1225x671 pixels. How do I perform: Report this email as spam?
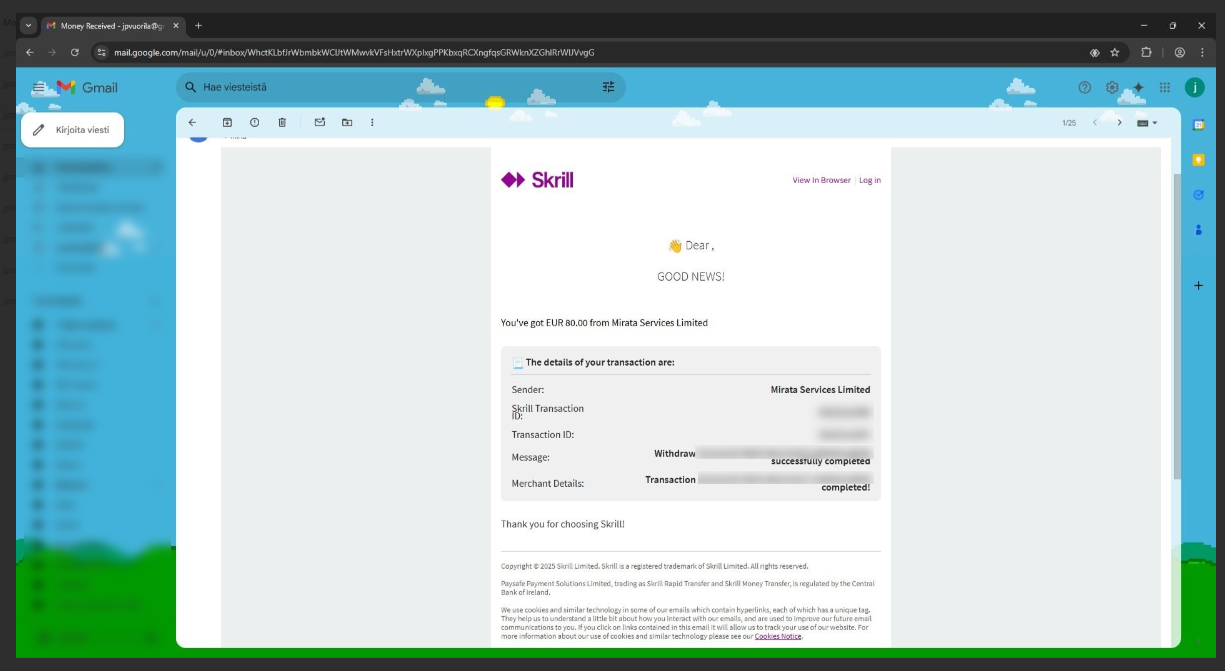254,123
